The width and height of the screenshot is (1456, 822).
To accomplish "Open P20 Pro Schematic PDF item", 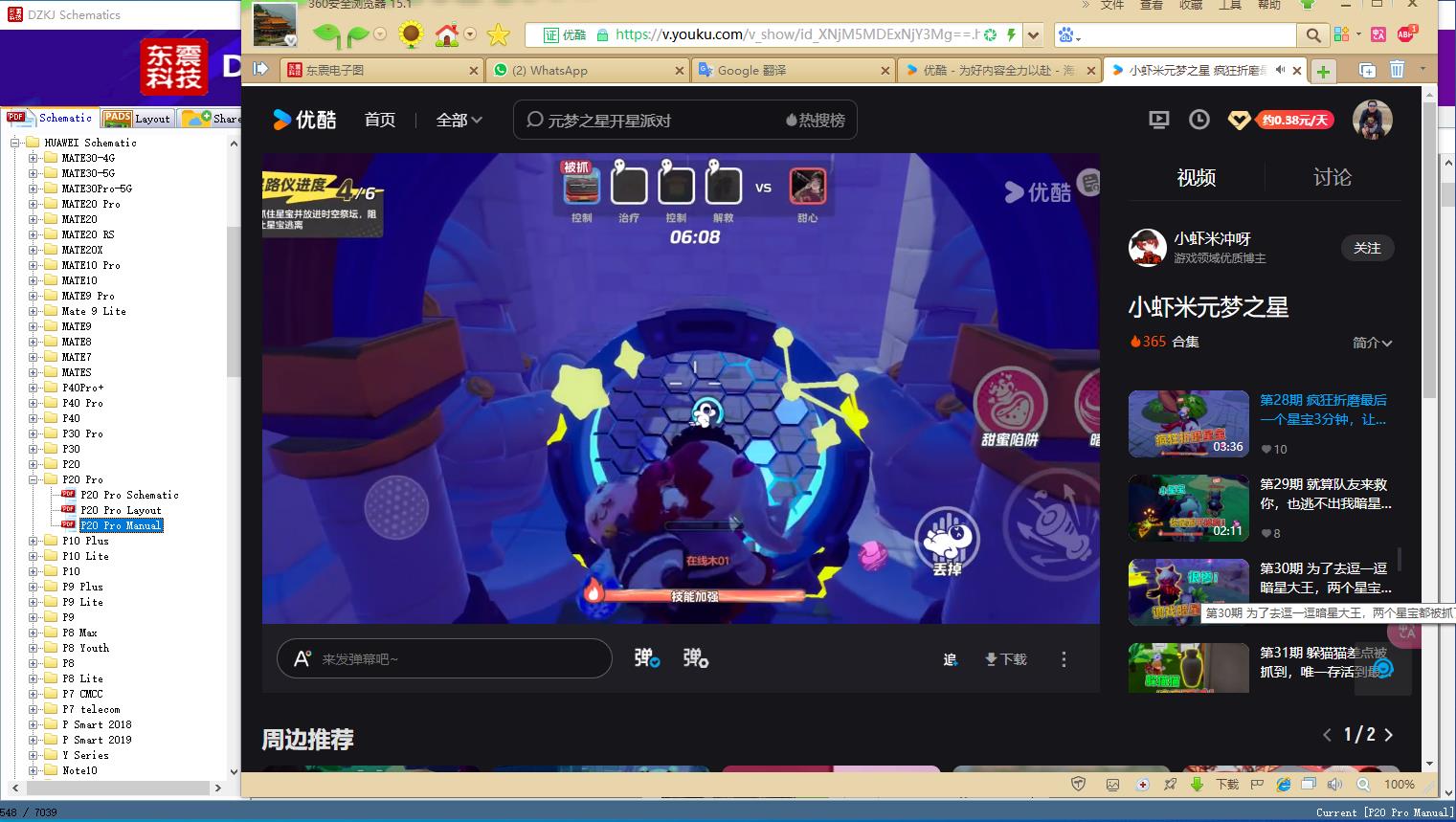I will coord(129,495).
